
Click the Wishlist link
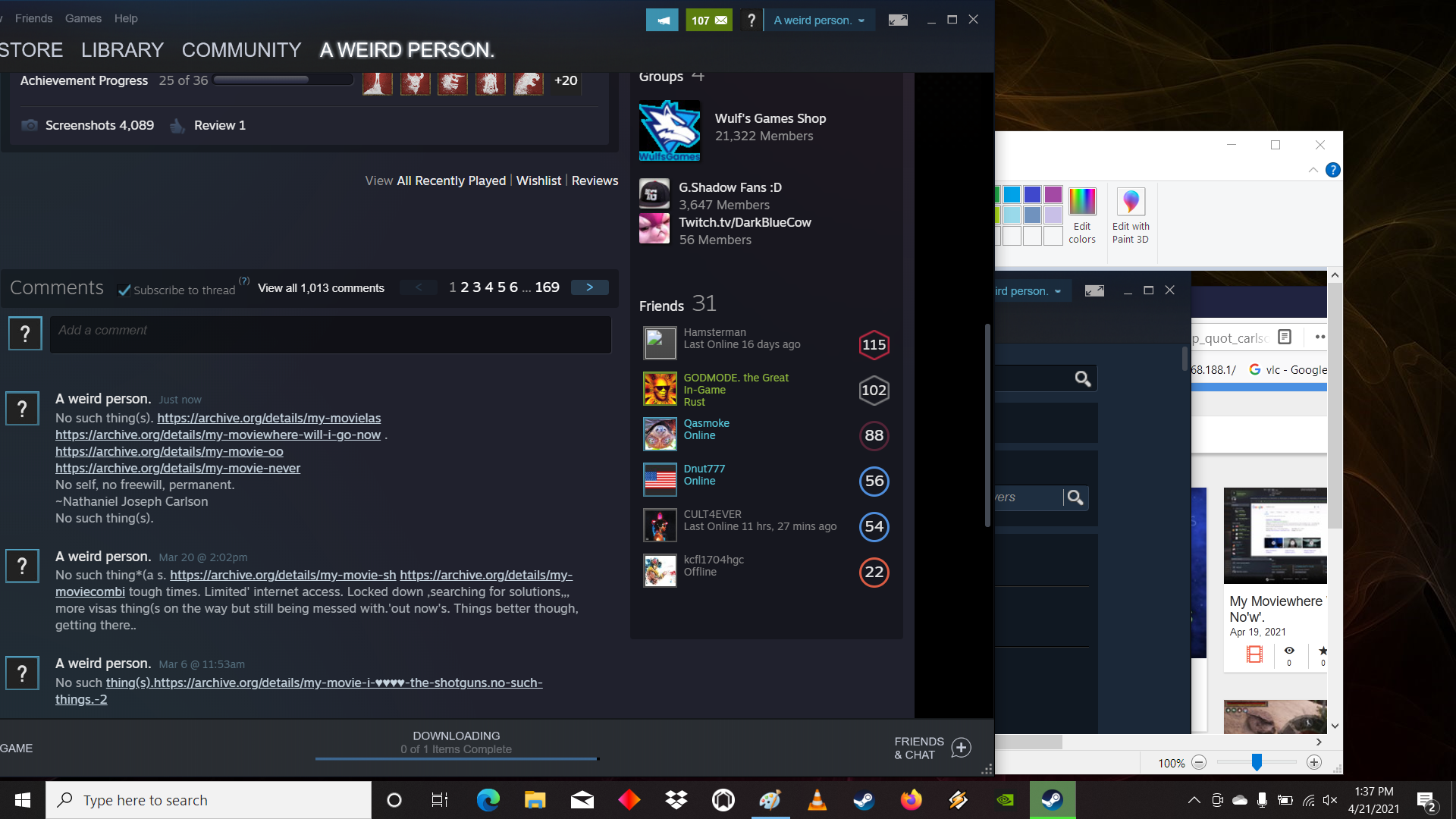point(539,180)
